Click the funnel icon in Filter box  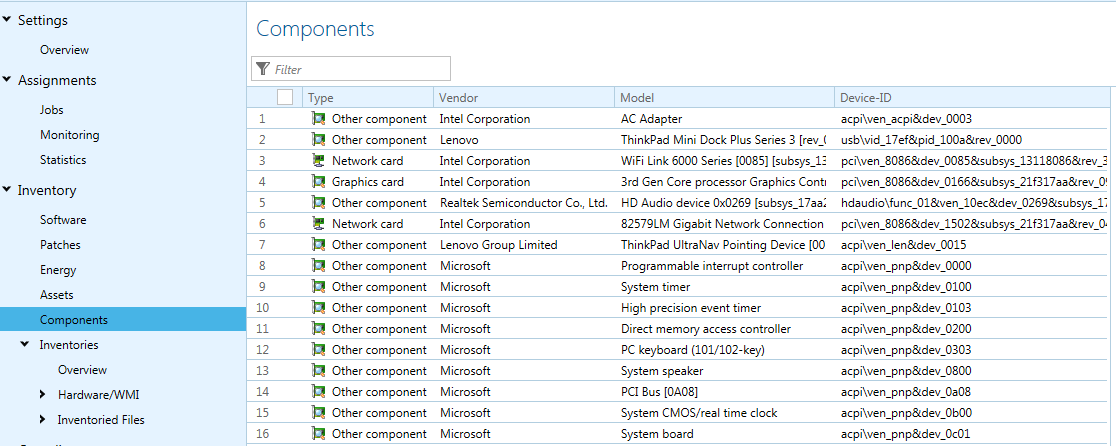[x=263, y=69]
